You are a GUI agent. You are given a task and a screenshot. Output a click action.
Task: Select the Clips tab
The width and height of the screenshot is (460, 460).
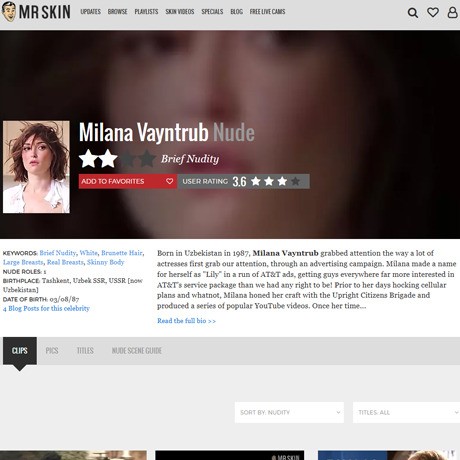20,351
